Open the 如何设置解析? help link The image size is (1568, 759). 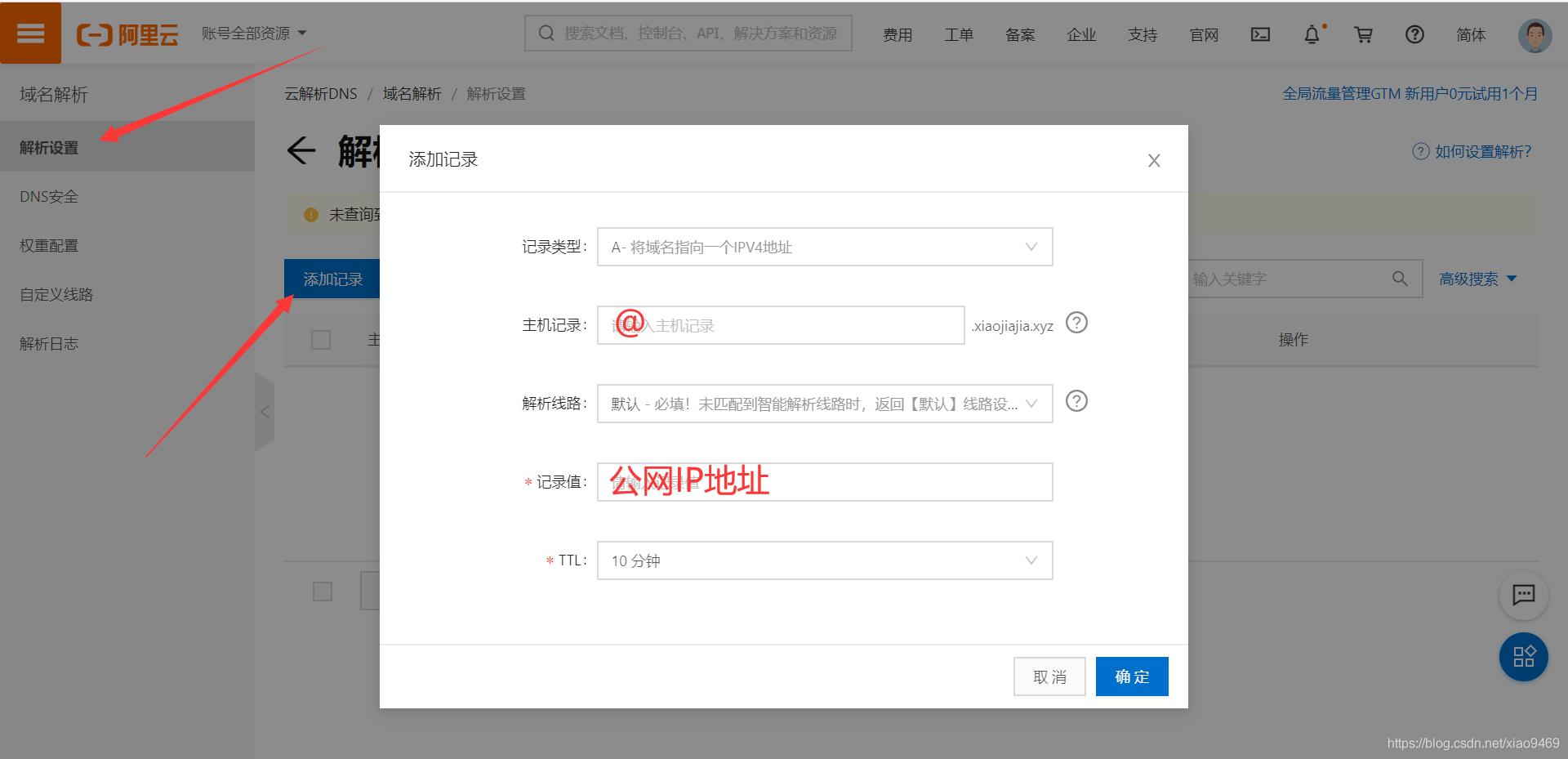(x=1472, y=151)
